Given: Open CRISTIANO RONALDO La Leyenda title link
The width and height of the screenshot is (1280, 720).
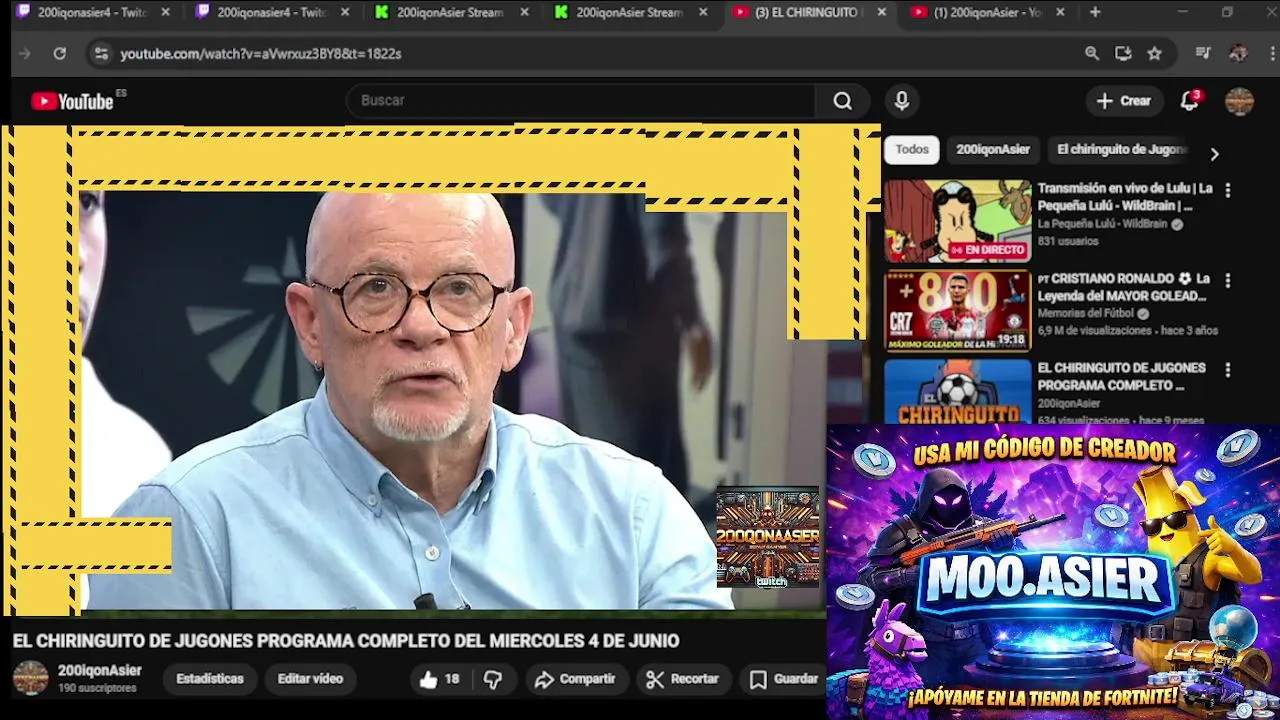Looking at the screenshot, I should coord(1123,288).
